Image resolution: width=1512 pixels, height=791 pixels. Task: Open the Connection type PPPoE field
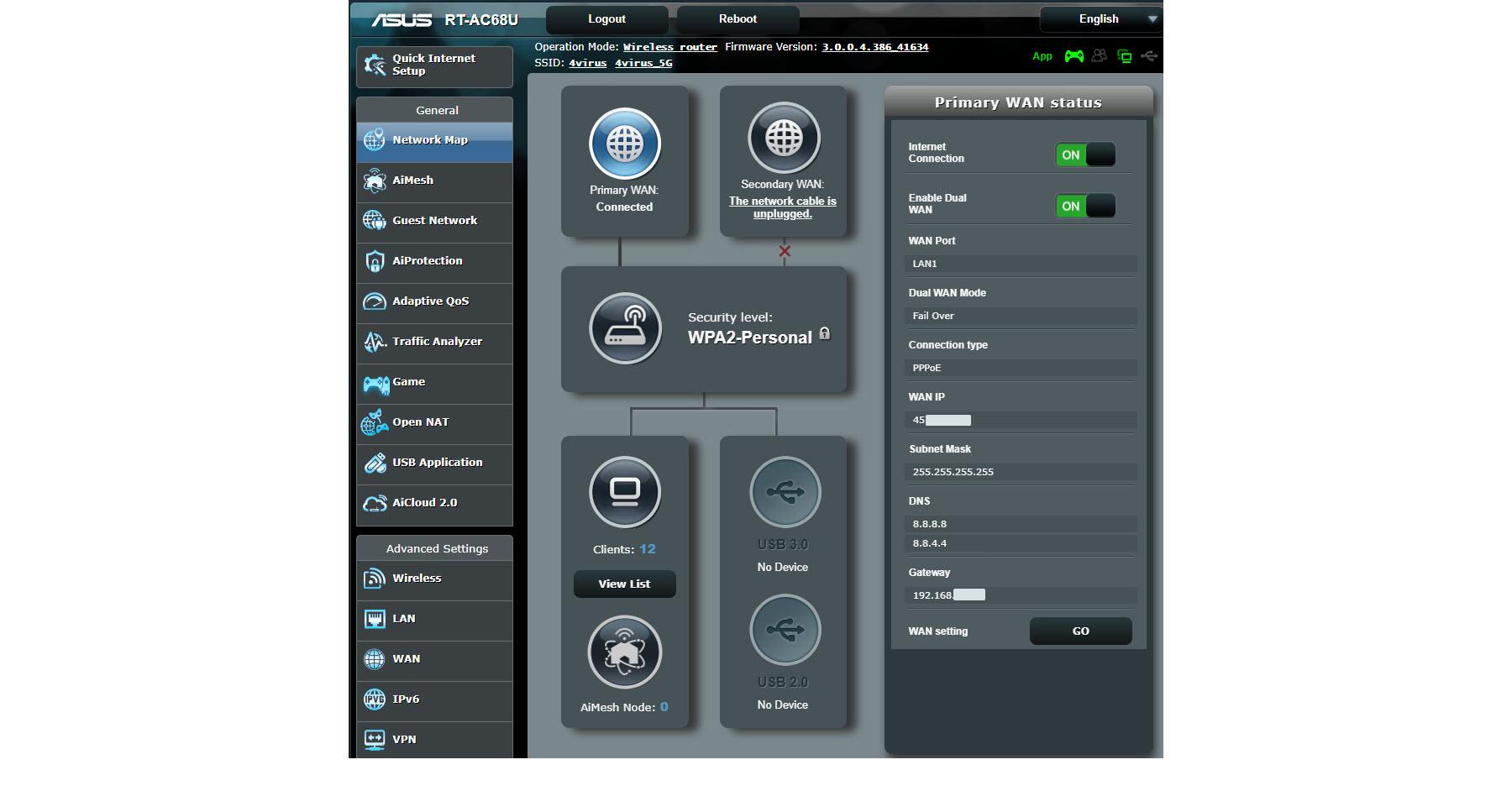1020,368
